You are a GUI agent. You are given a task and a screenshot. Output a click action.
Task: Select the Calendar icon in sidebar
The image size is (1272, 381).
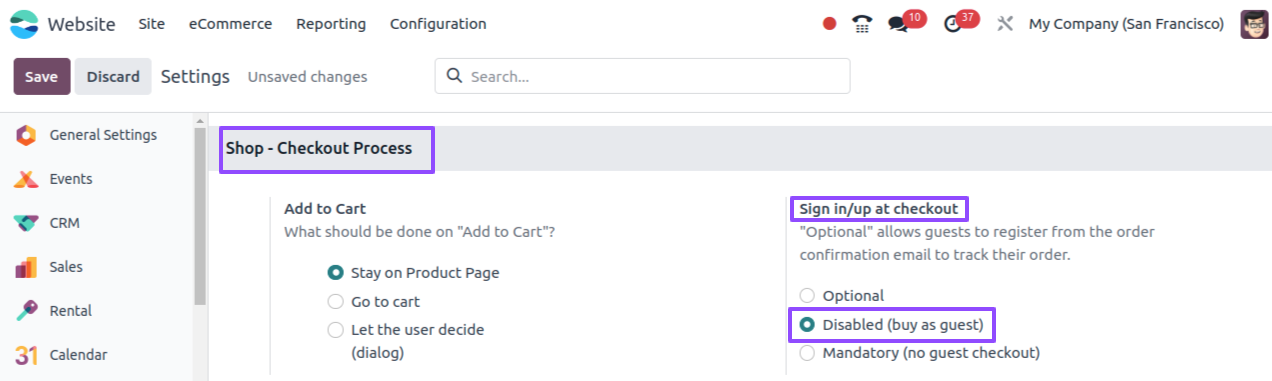click(x=27, y=355)
